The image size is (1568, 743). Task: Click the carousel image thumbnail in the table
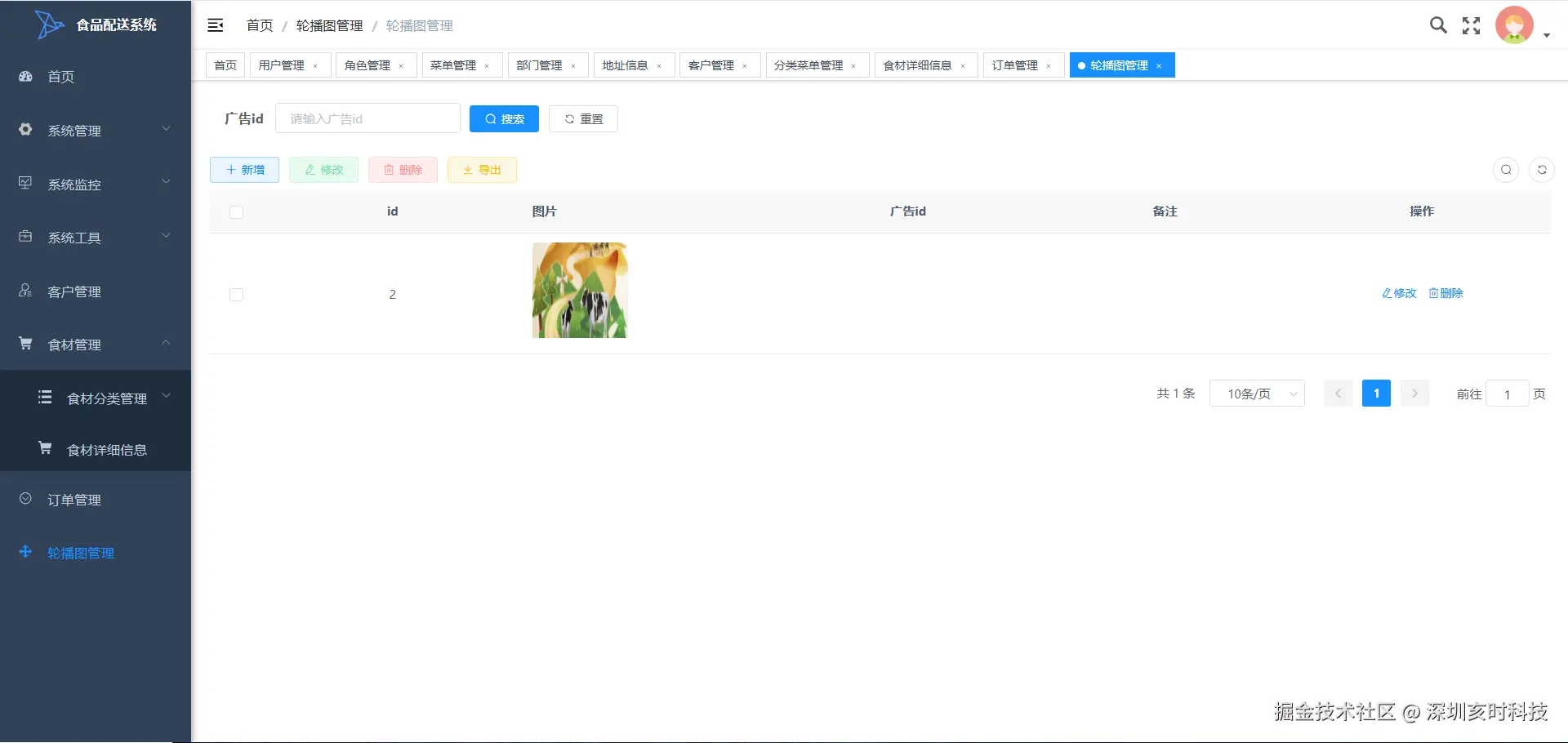tap(579, 290)
